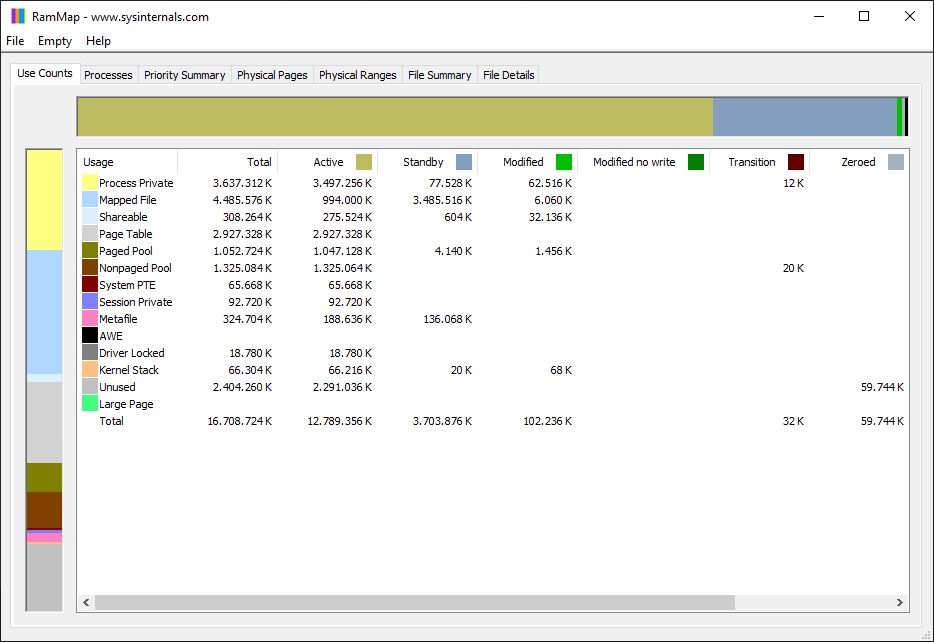The height and width of the screenshot is (642, 934).
Task: Maximize the RamMap window
Action: coord(864,16)
